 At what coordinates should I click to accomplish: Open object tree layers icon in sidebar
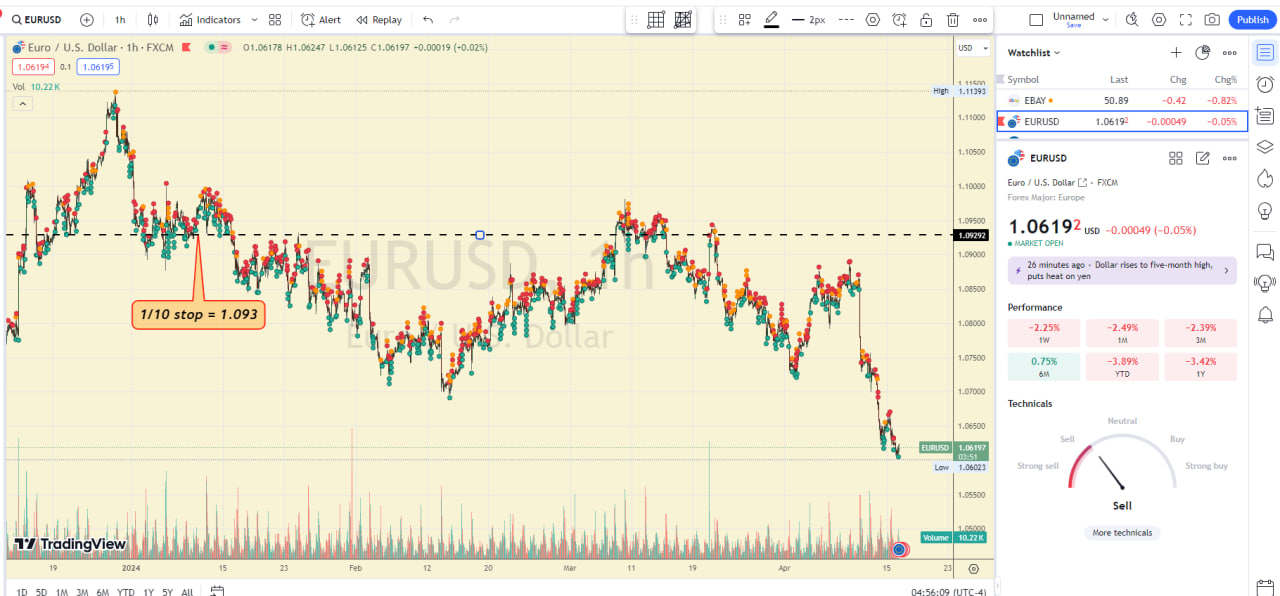[1265, 147]
